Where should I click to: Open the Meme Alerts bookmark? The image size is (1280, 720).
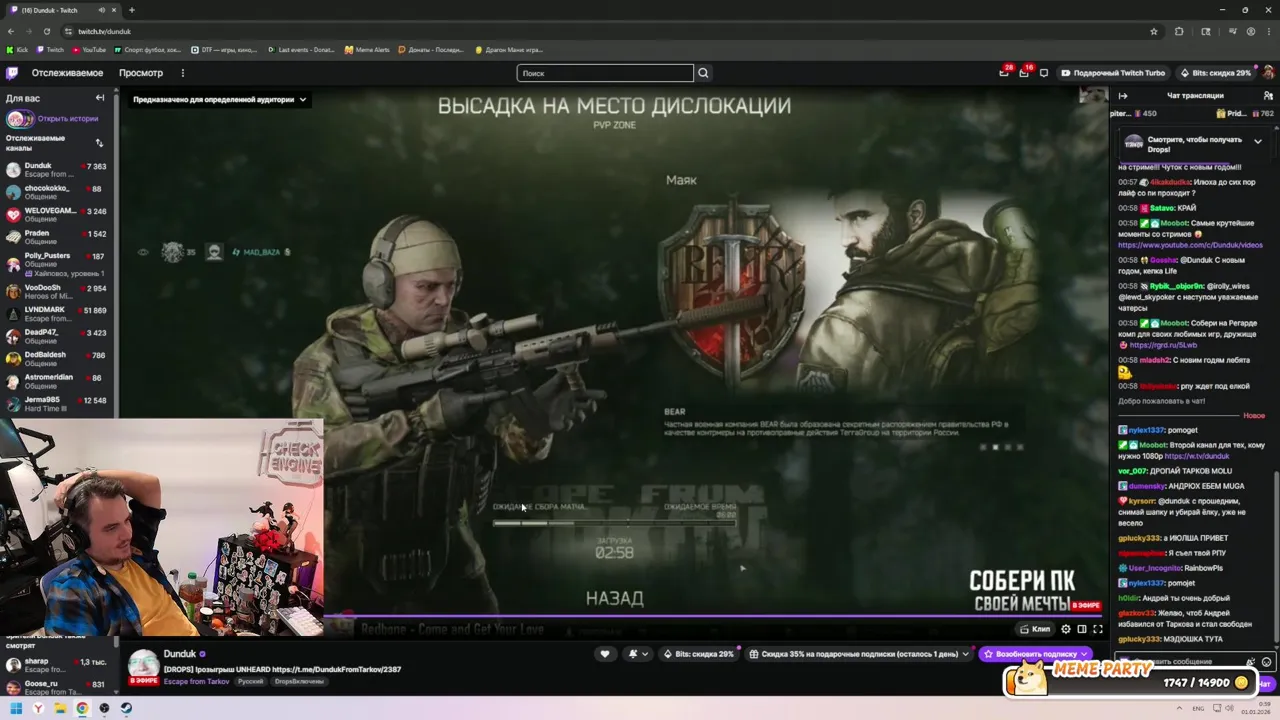367,49
